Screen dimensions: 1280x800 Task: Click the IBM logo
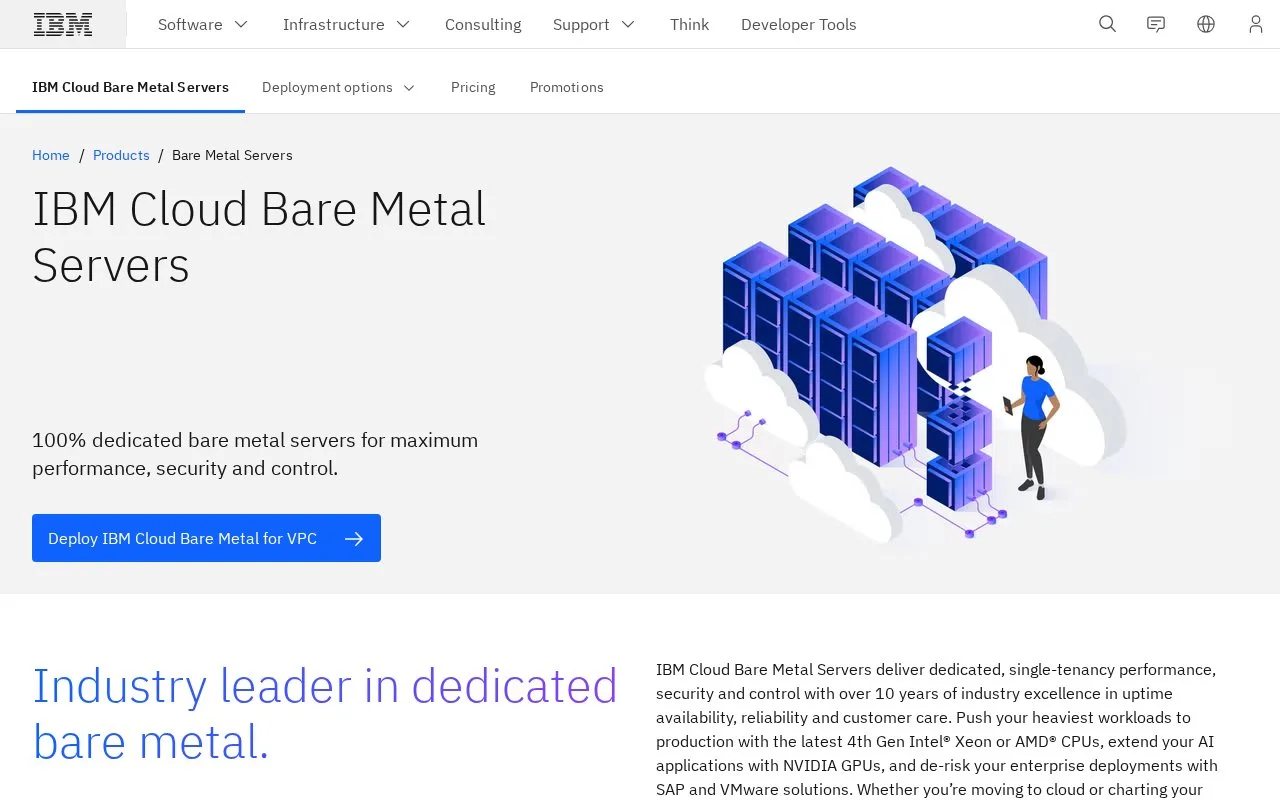point(63,24)
